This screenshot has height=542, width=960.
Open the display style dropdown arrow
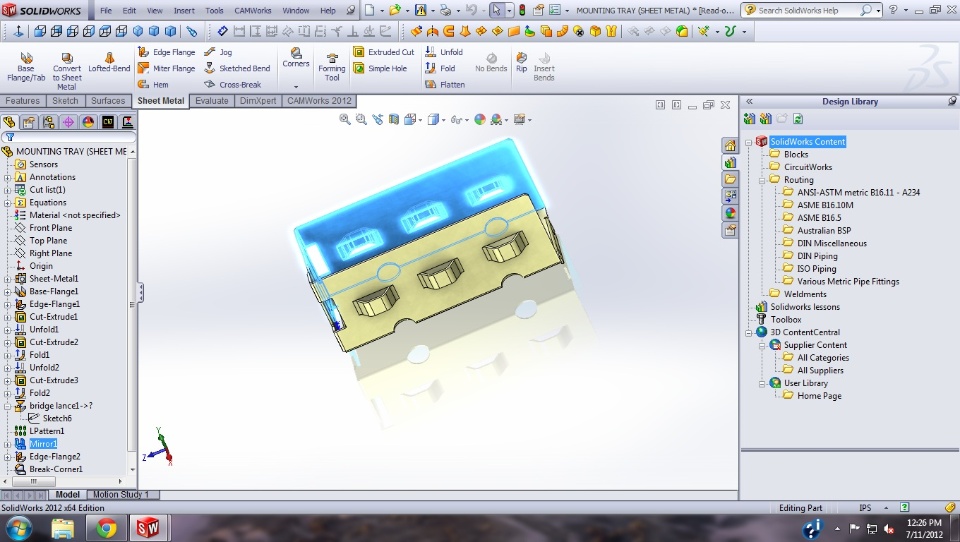[443, 120]
